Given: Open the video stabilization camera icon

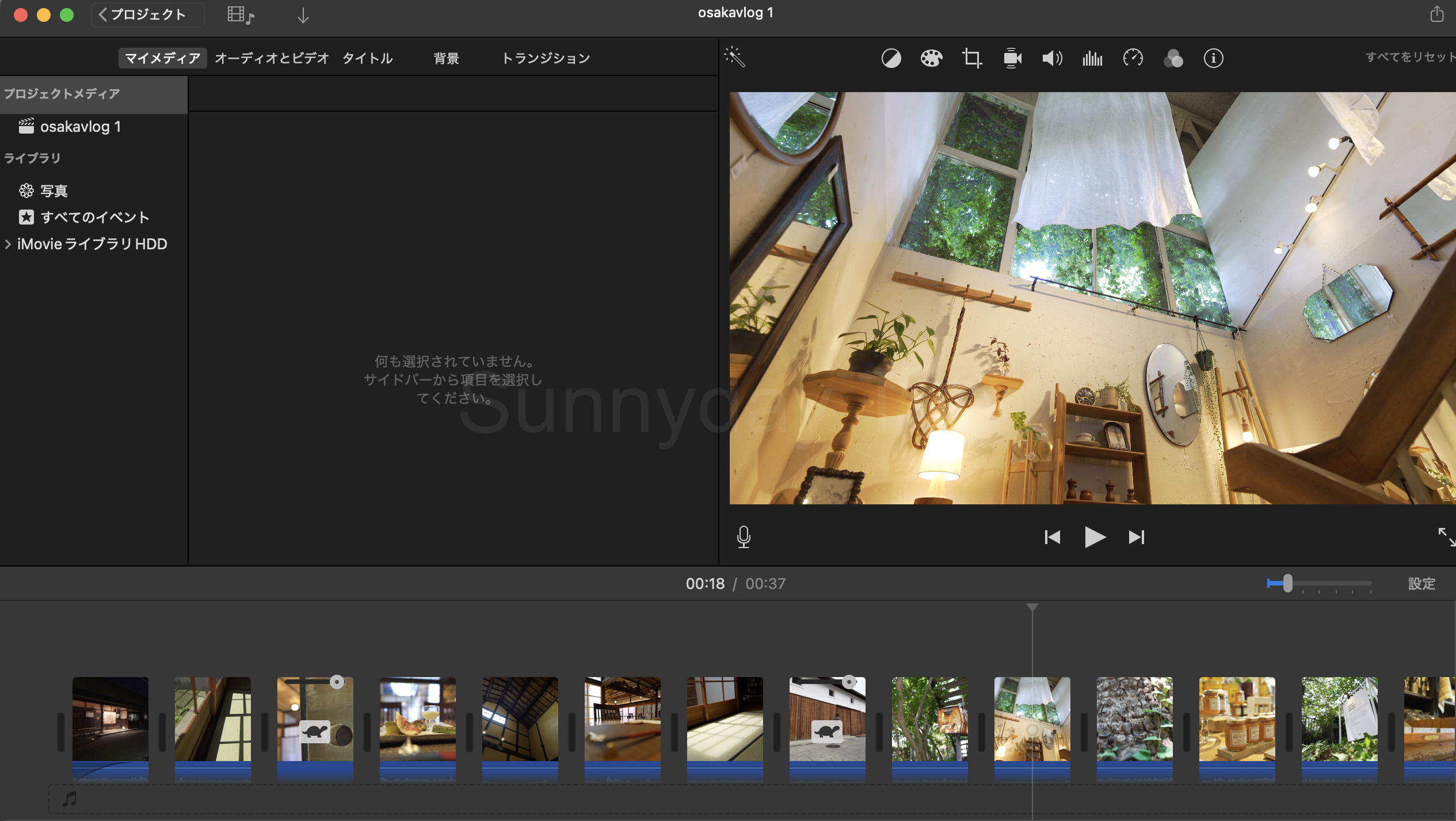Looking at the screenshot, I should [1012, 58].
